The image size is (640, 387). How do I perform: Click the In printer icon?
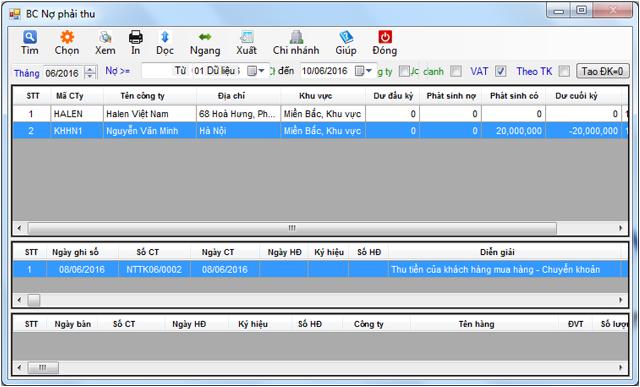(x=136, y=37)
